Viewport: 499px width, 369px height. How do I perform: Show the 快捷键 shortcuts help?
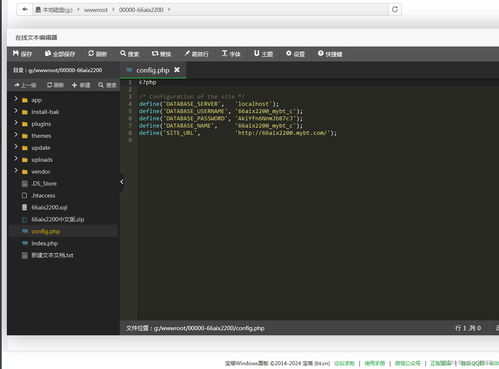point(330,54)
